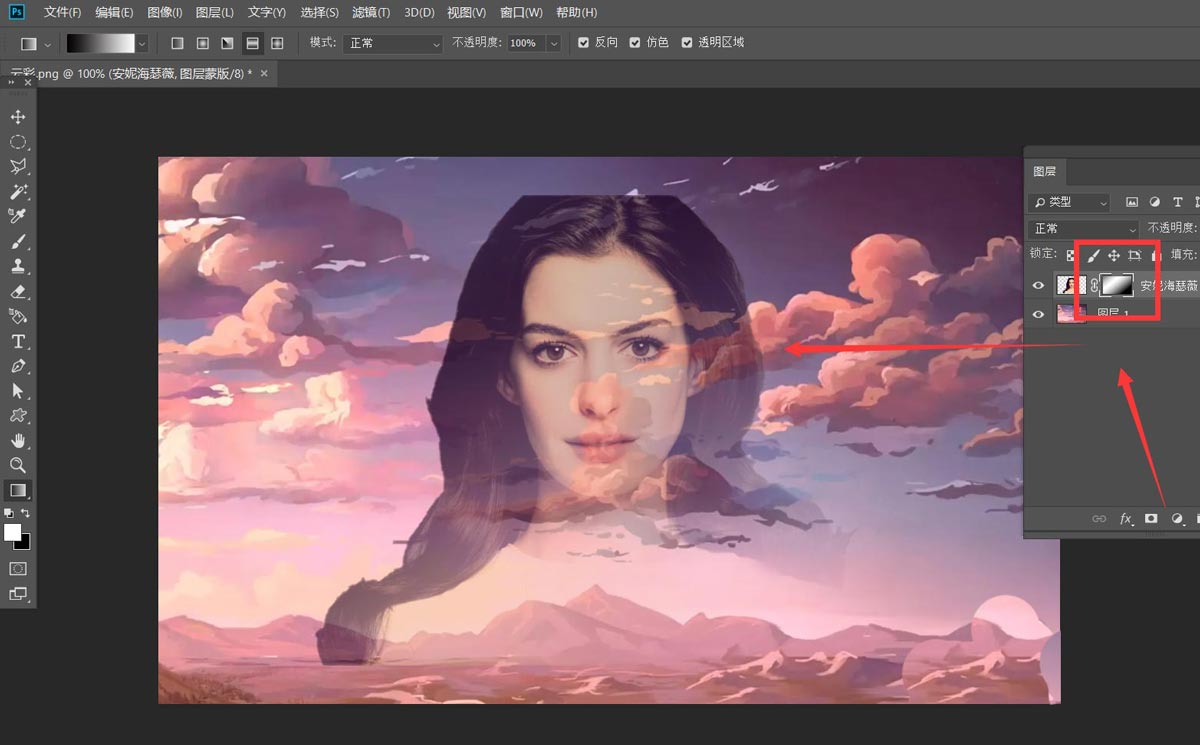This screenshot has width=1200, height=745.
Task: Select the Custom Shape tool
Action: point(18,416)
